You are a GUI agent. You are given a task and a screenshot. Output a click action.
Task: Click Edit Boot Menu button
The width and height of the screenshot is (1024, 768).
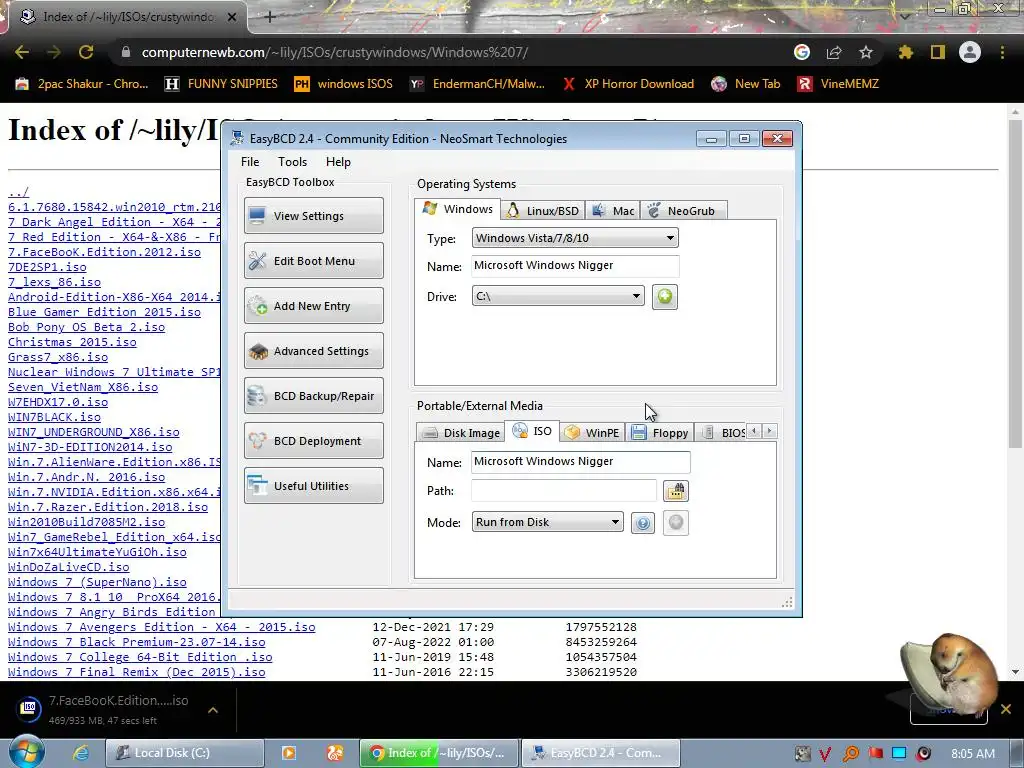click(313, 261)
